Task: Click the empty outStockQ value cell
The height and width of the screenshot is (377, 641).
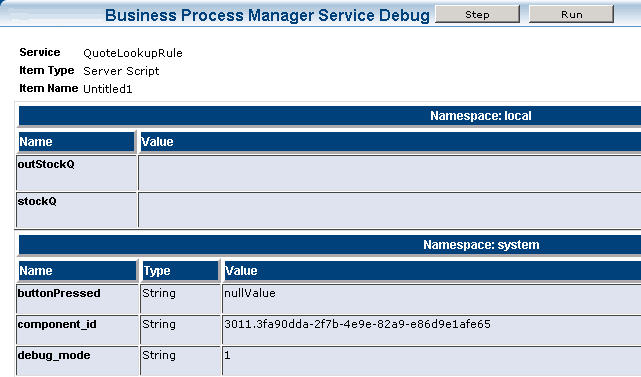Action: [x=390, y=173]
